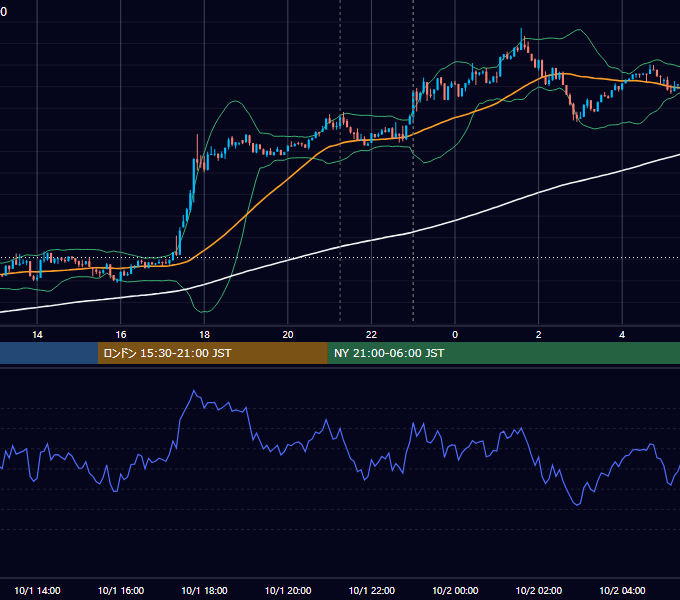680x600 pixels.
Task: Click the vertical dotted marker line after 21:00
Action: 340,161
